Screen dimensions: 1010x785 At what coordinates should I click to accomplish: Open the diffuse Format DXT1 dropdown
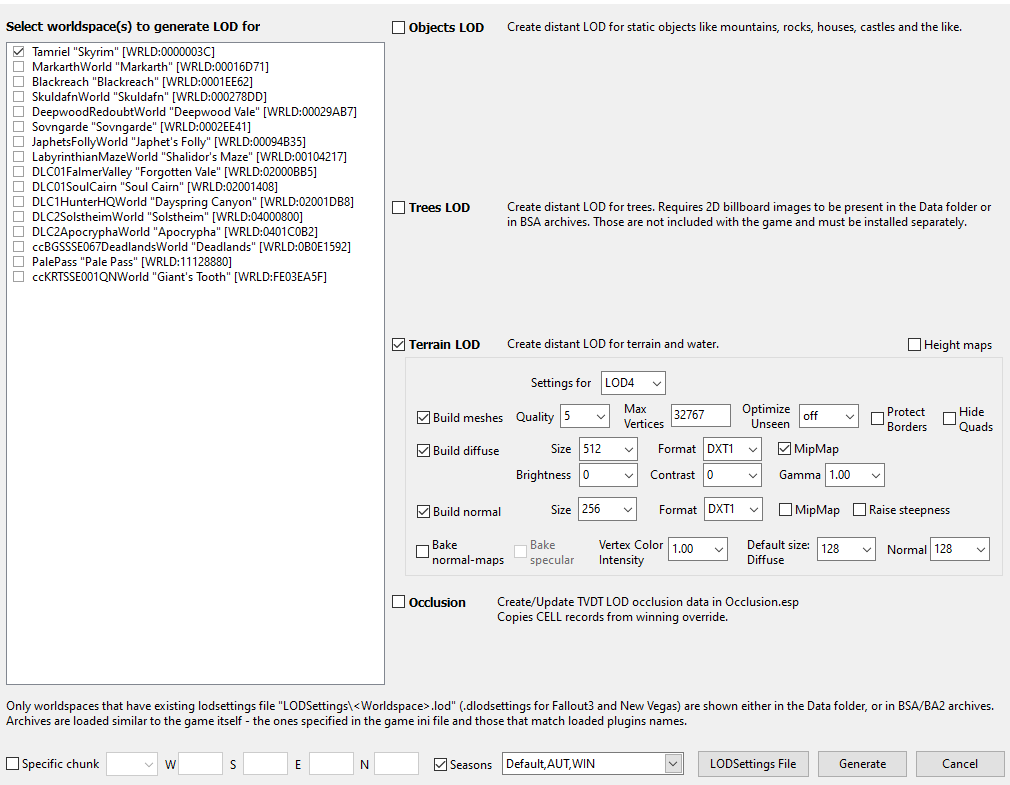pos(732,449)
